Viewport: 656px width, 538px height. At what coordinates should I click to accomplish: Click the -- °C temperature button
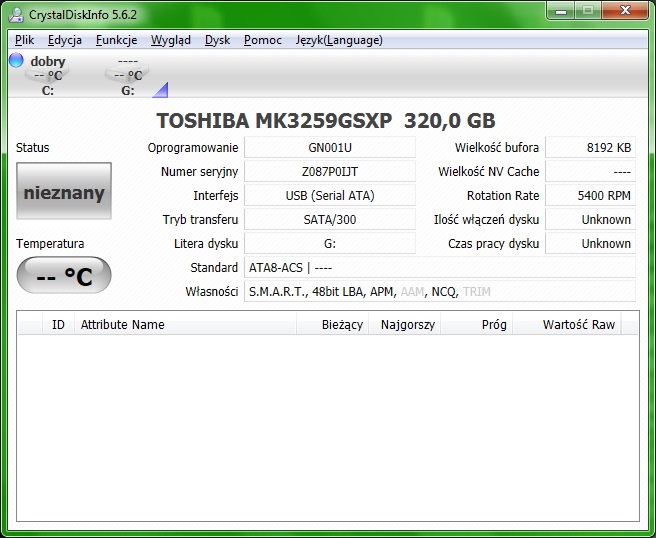click(64, 275)
